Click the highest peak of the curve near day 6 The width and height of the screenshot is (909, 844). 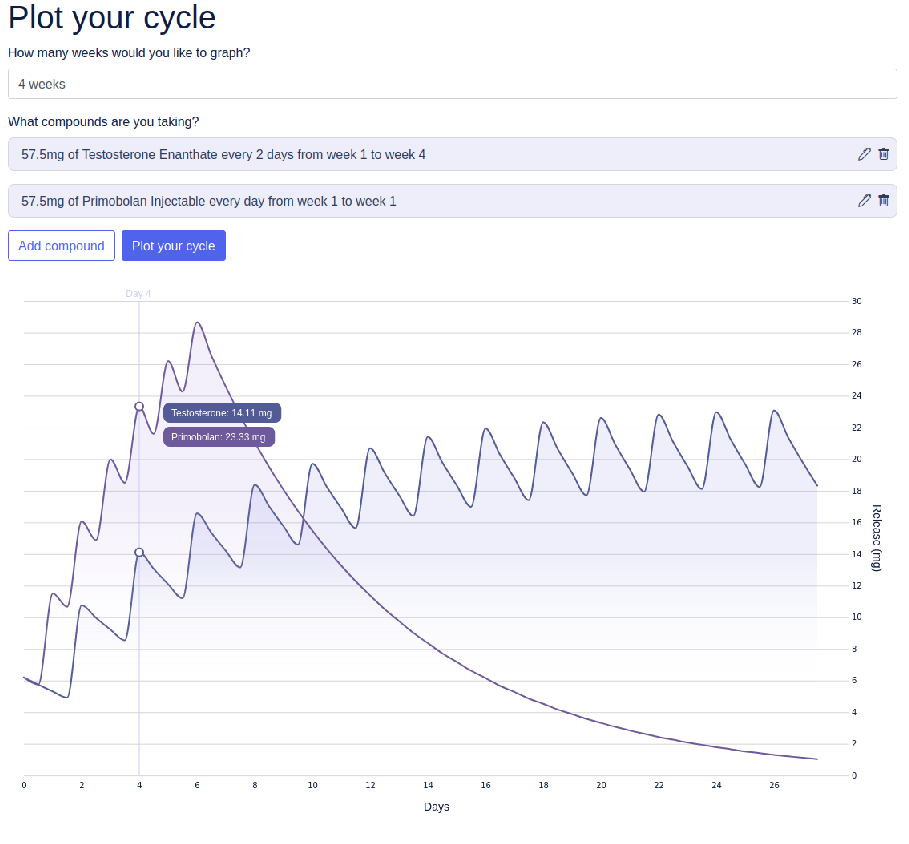197,323
